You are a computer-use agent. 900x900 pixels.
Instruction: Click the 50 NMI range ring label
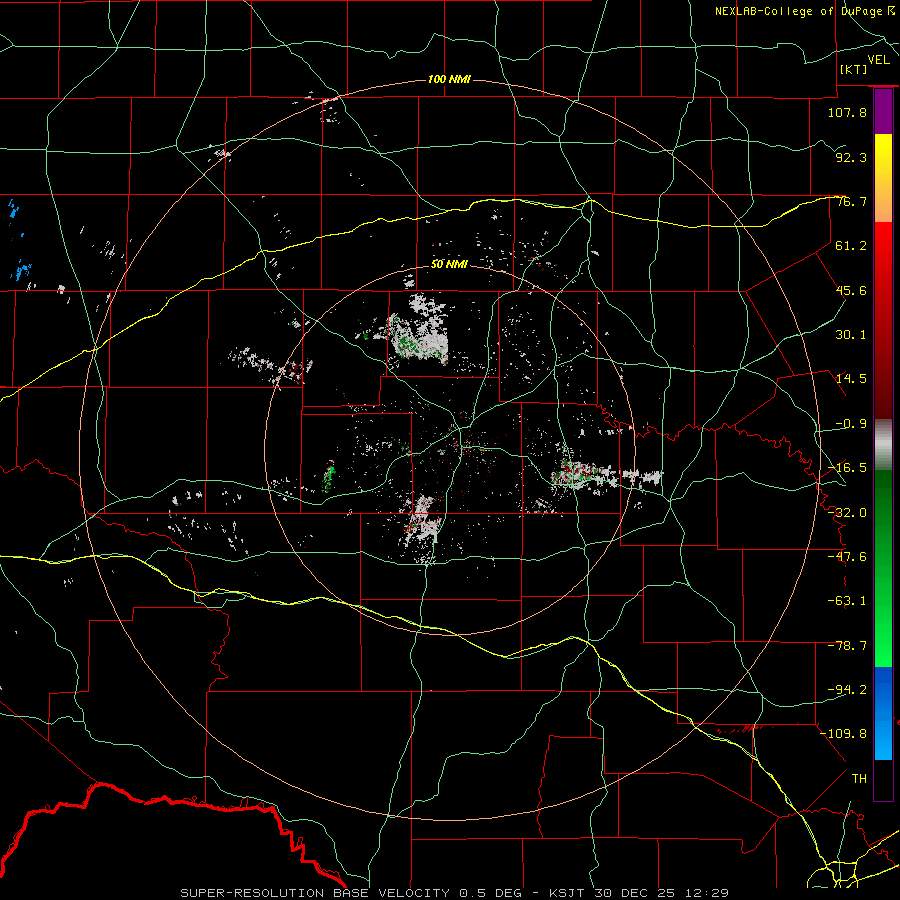coord(449,264)
